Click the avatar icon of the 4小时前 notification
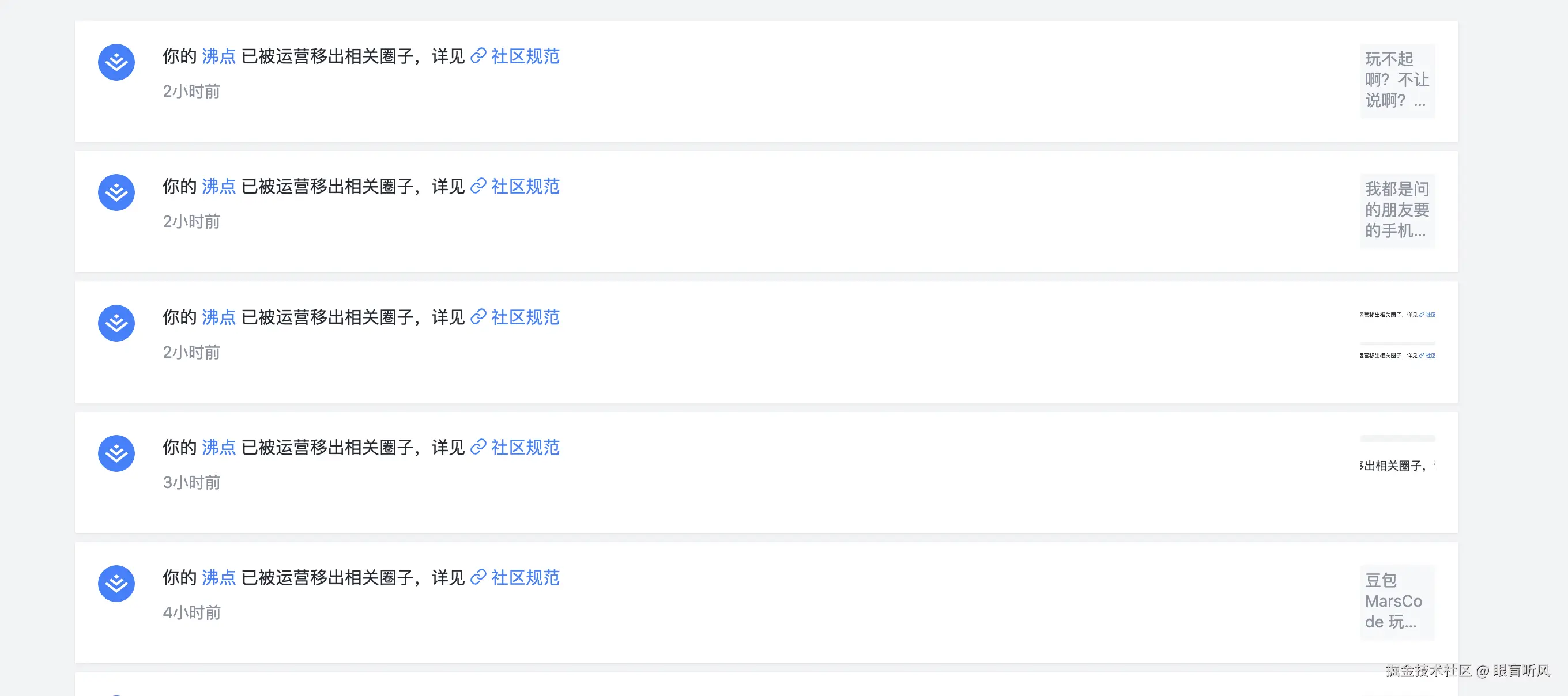 116,584
